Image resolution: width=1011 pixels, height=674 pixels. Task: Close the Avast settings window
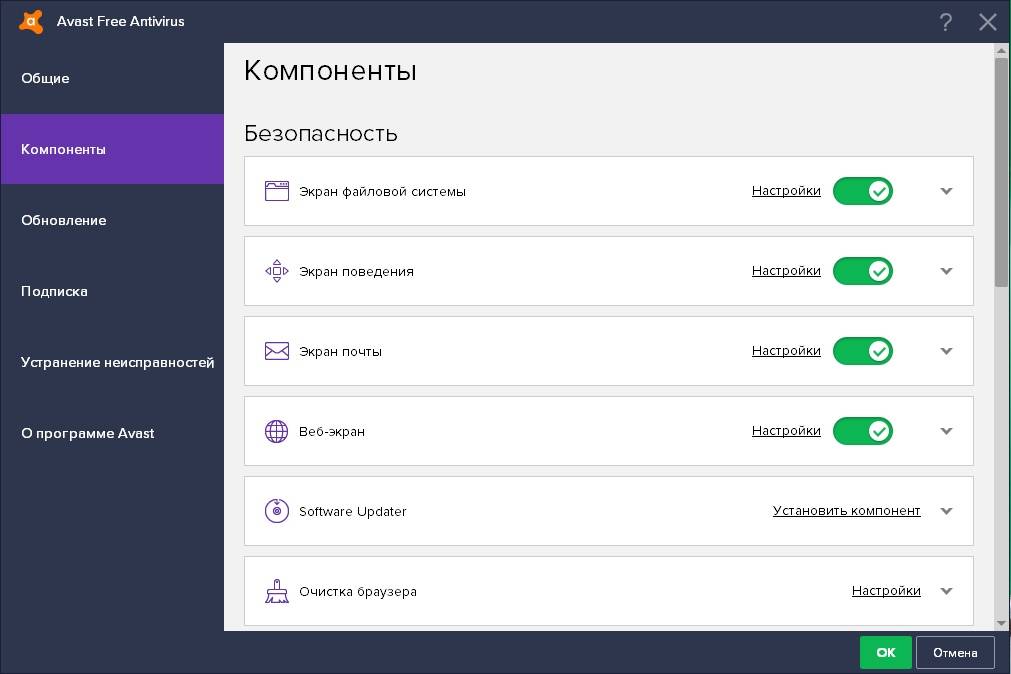987,22
